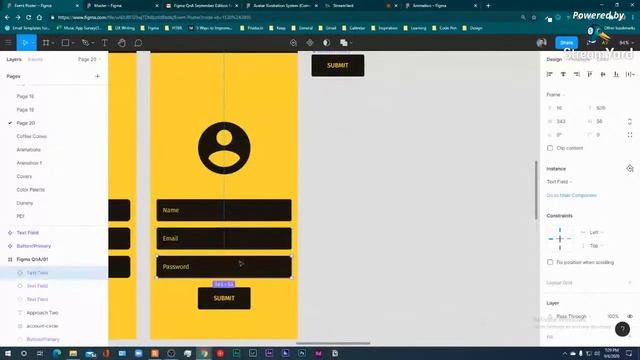Select the Approach Two text layer
This screenshot has height=360, width=640.
pos(42,313)
